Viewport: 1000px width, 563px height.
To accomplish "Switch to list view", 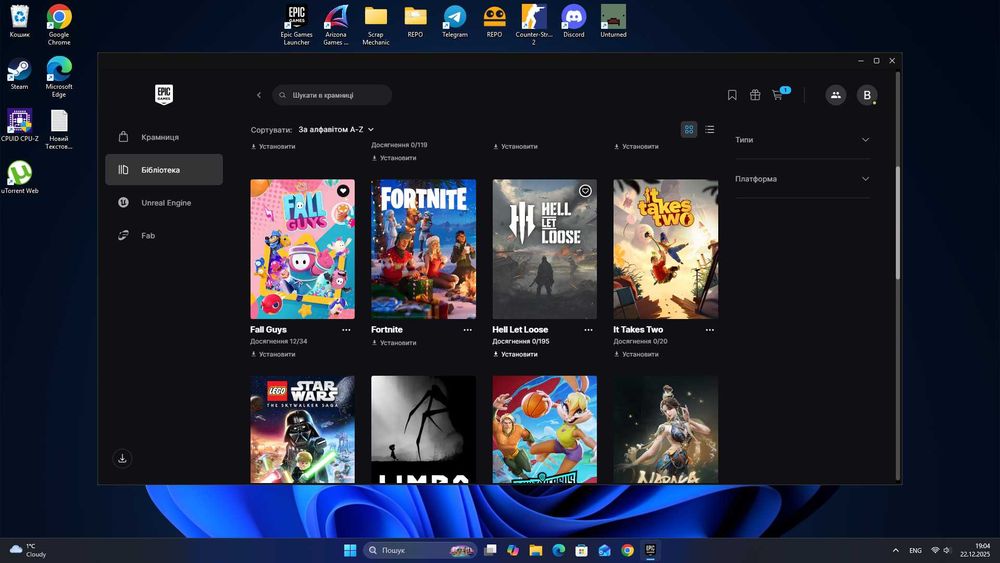I will pos(710,129).
